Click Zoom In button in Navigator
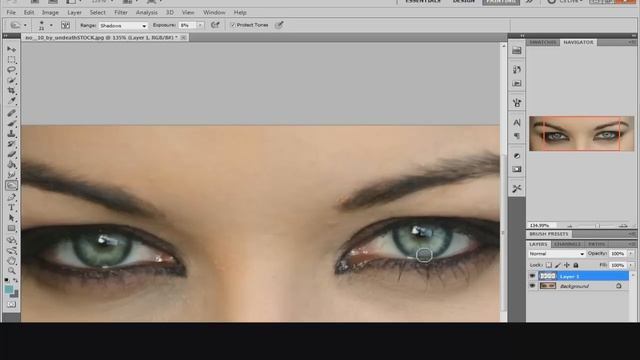 [623, 226]
